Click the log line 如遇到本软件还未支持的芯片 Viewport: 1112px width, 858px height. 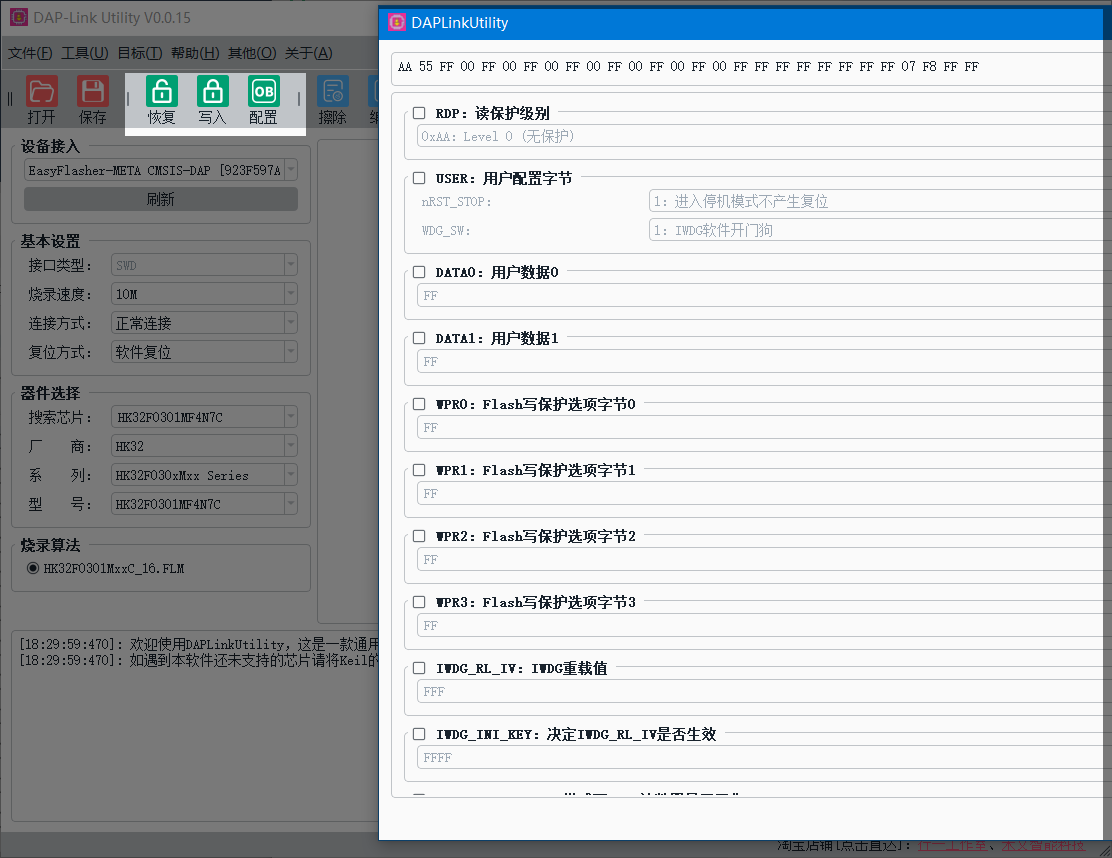click(x=199, y=660)
